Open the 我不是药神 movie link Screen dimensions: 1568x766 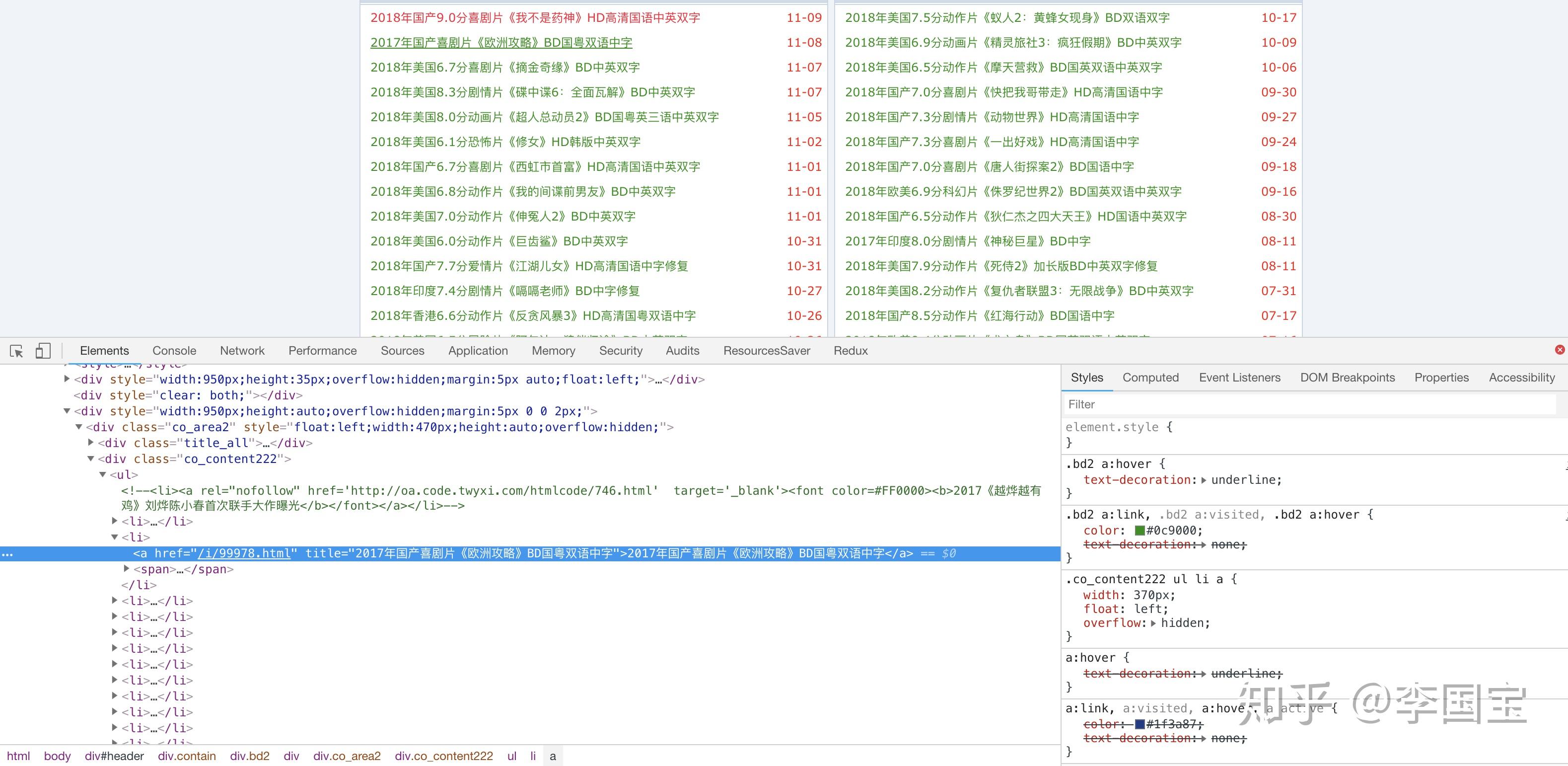tap(535, 18)
